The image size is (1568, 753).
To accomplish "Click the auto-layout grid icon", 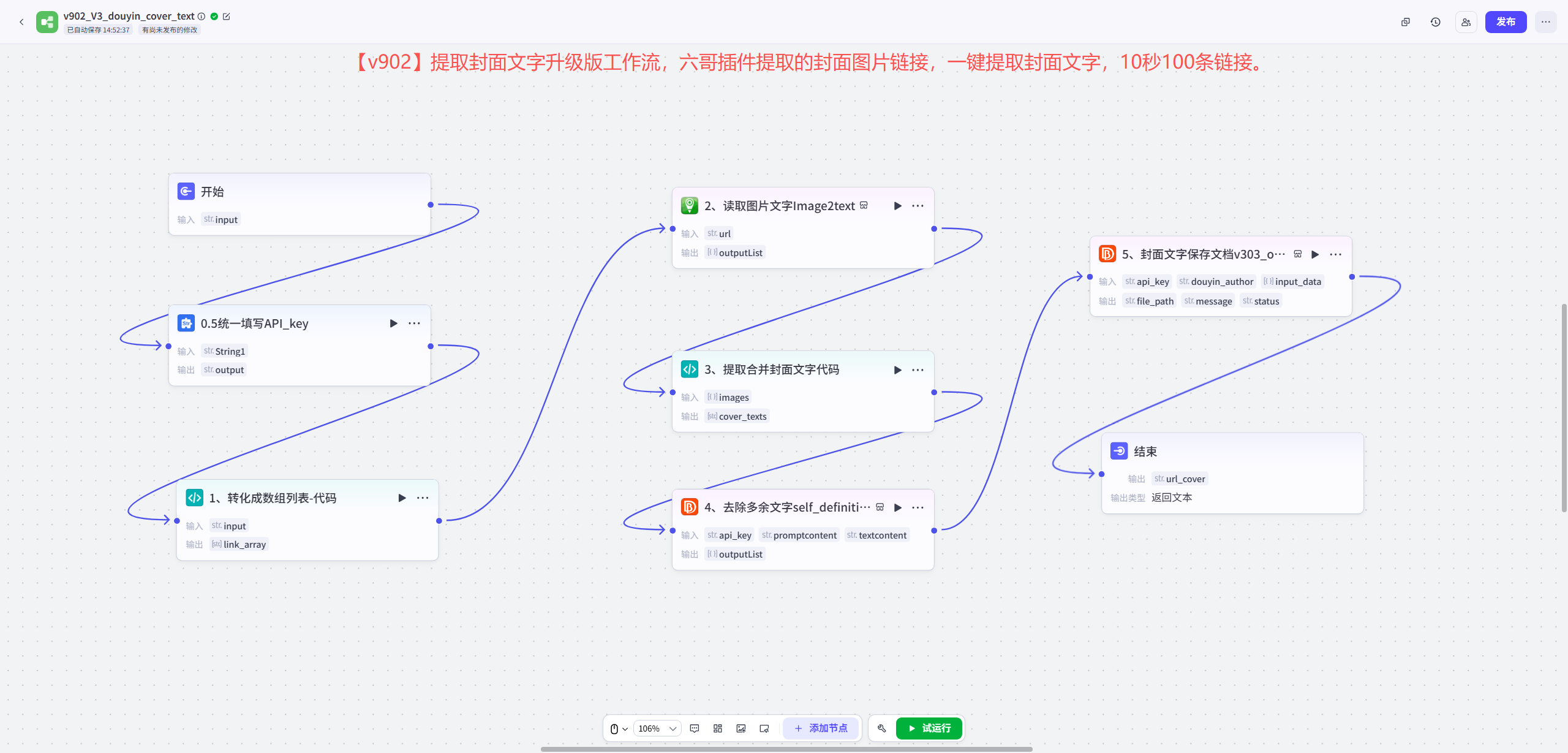I will pos(718,728).
